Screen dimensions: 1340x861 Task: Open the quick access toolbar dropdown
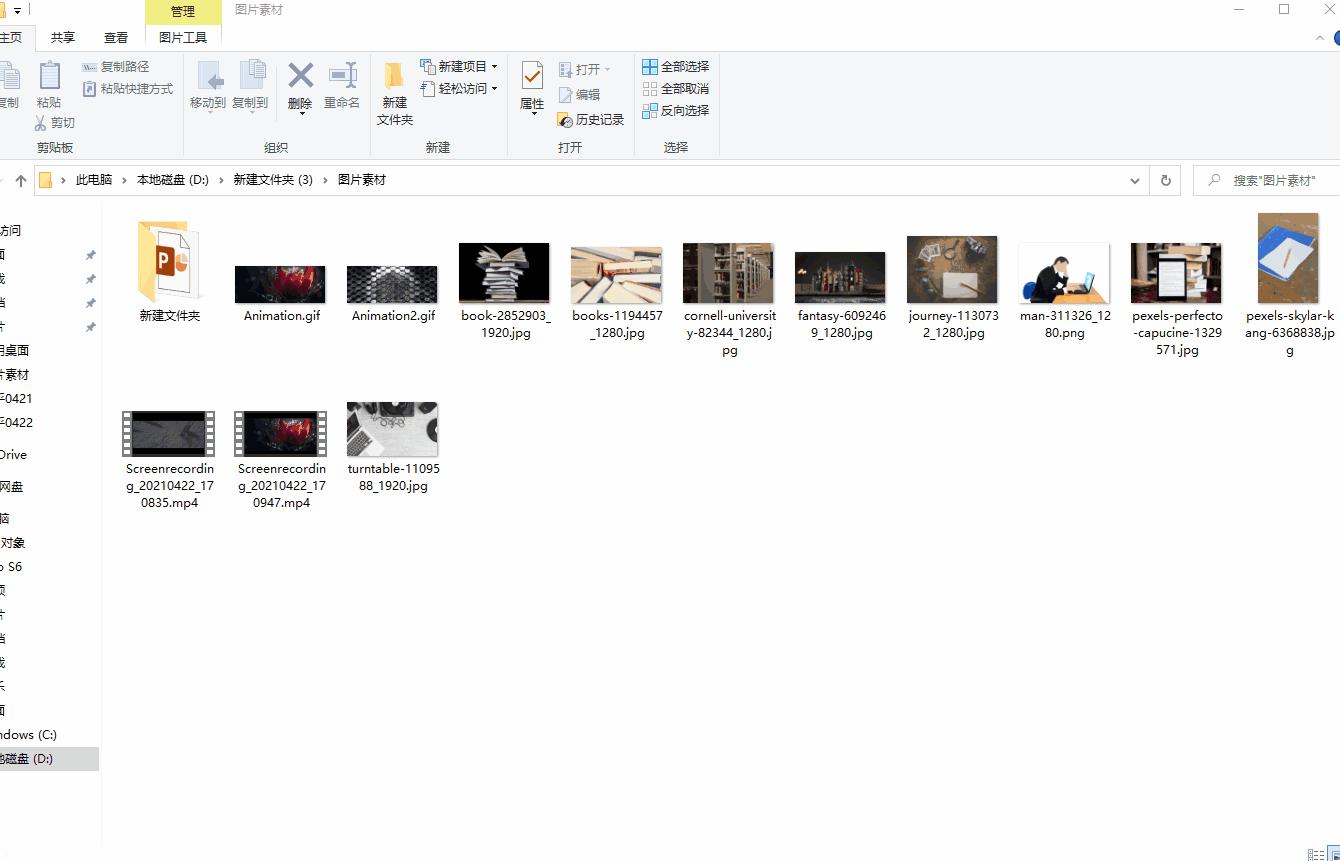pos(18,10)
